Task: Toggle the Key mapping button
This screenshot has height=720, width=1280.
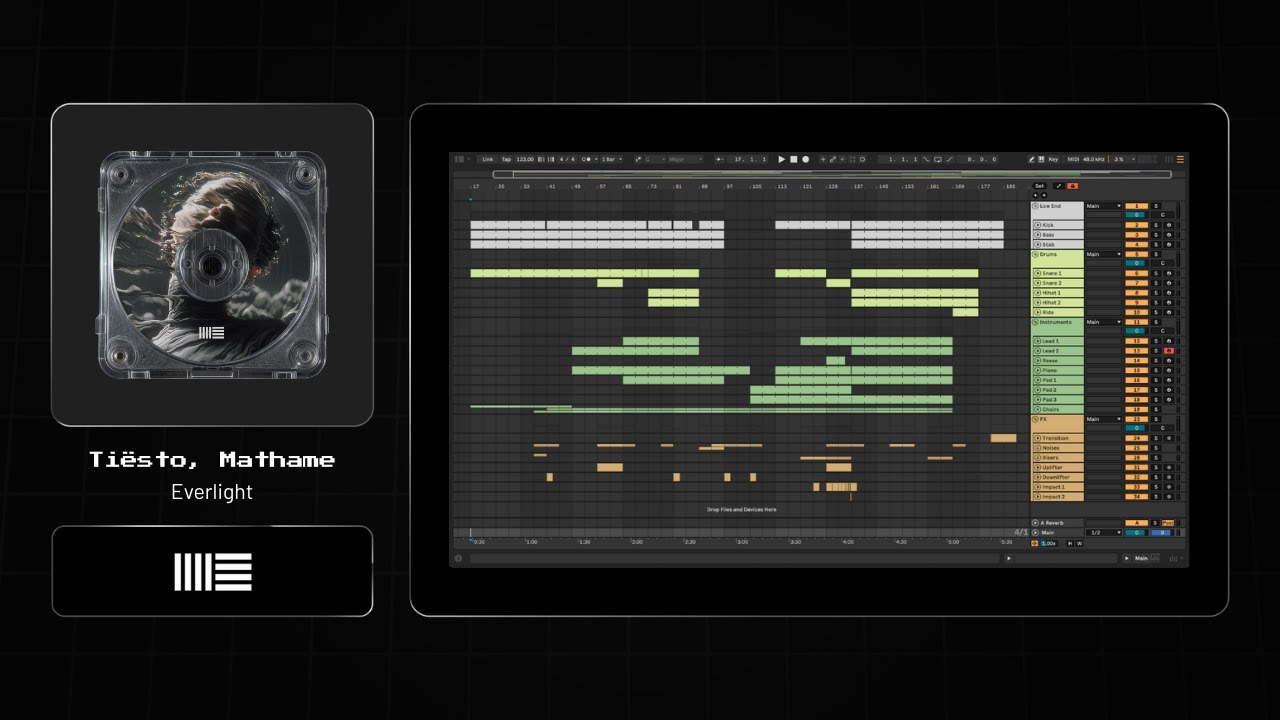Action: 1053,159
